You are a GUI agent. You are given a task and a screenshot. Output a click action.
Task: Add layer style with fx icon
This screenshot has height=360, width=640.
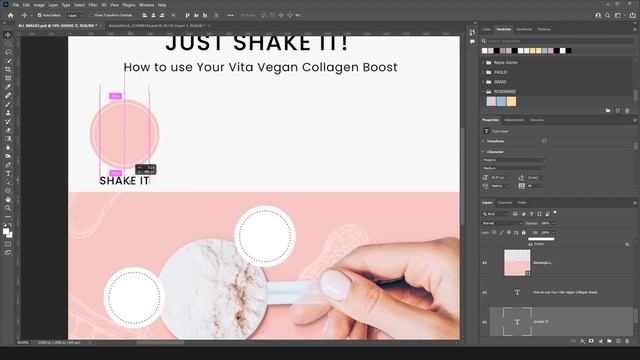coord(582,341)
